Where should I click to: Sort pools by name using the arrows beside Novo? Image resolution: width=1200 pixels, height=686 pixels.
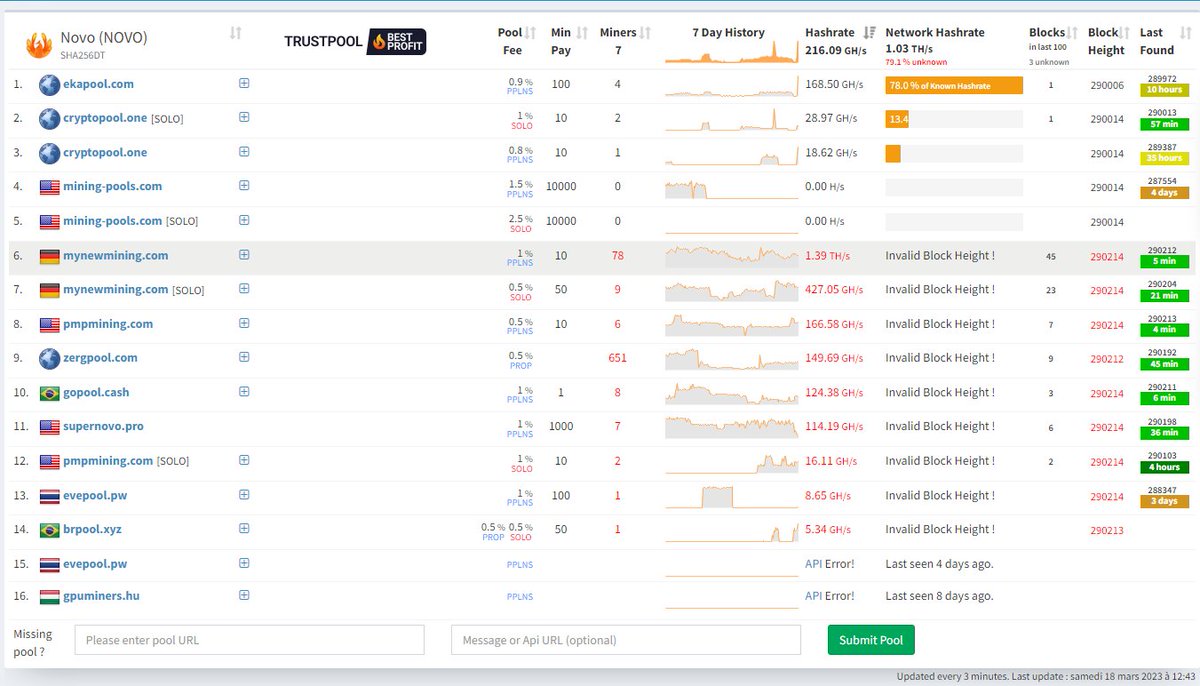(235, 33)
